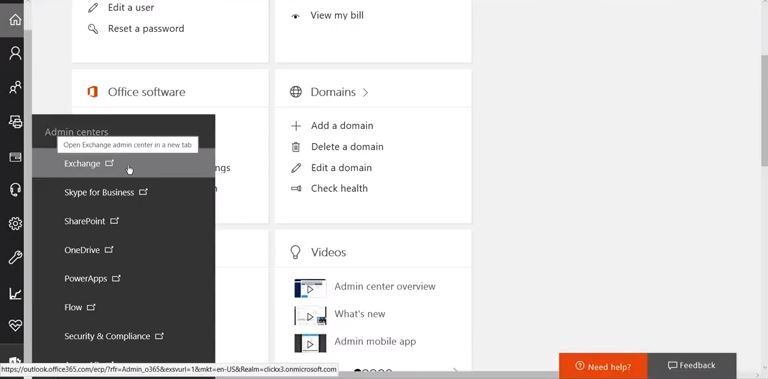The image size is (768, 379).
Task: Open Admin center overview video title
Action: pyautogui.click(x=384, y=286)
